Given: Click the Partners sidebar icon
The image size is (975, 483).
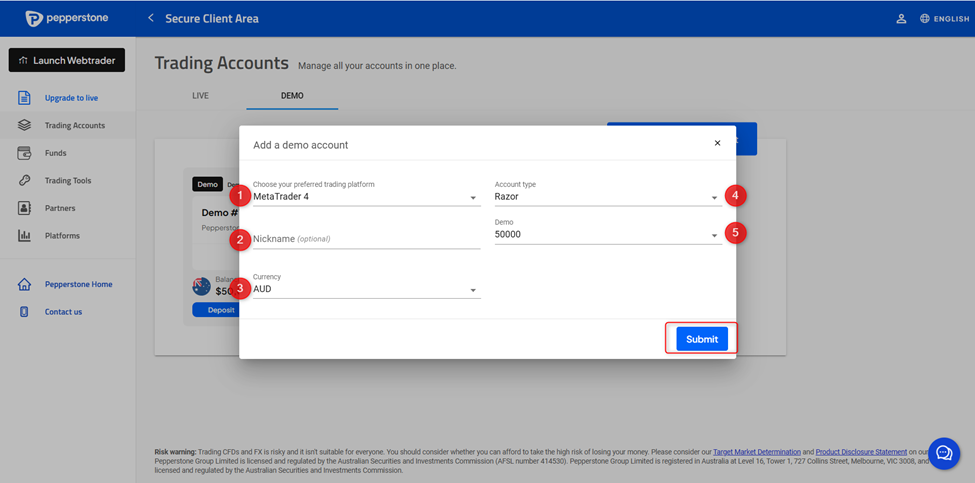Looking at the screenshot, I should pyautogui.click(x=24, y=208).
